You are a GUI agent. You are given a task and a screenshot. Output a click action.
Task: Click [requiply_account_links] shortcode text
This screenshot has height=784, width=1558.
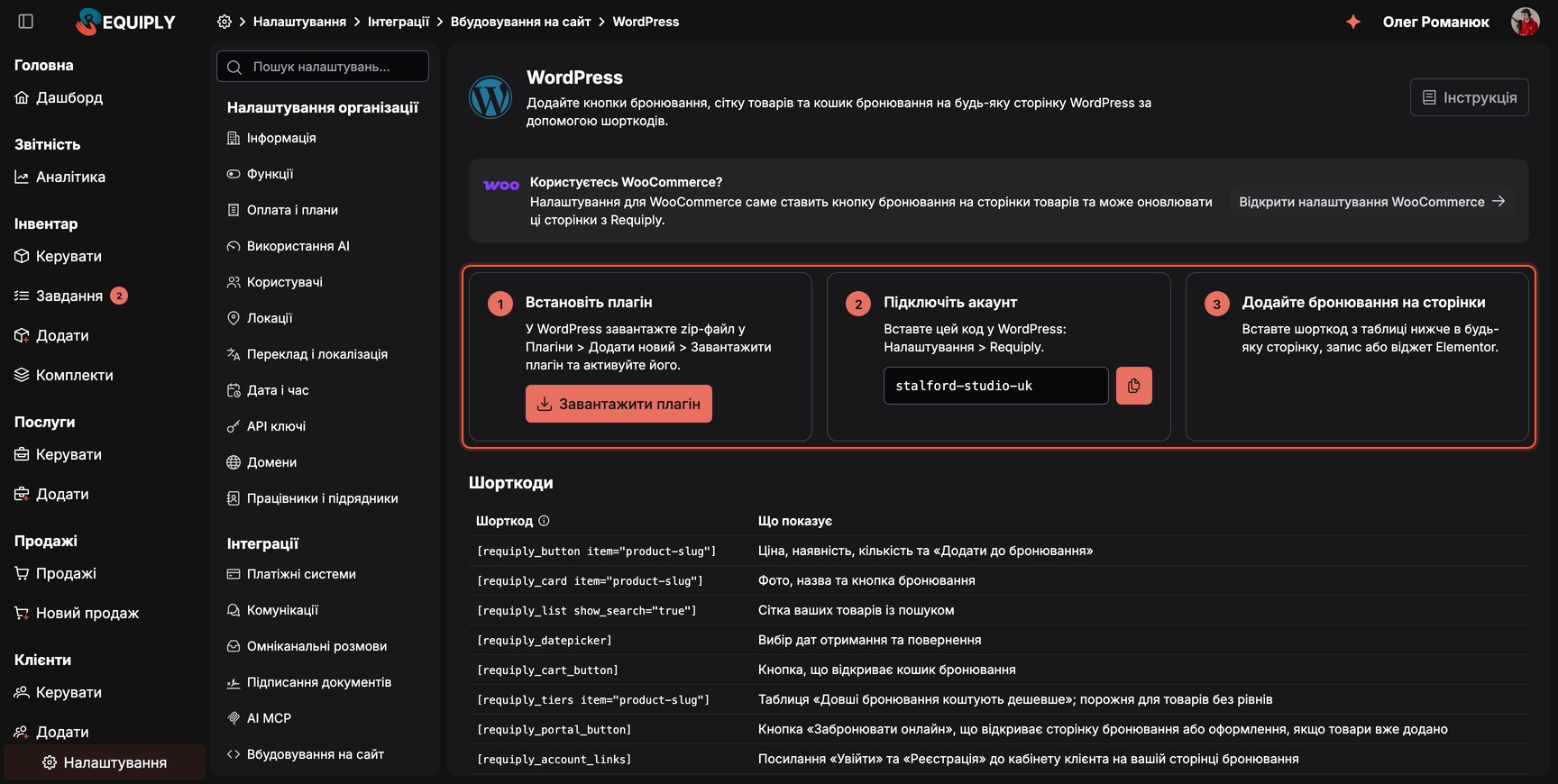coord(554,759)
